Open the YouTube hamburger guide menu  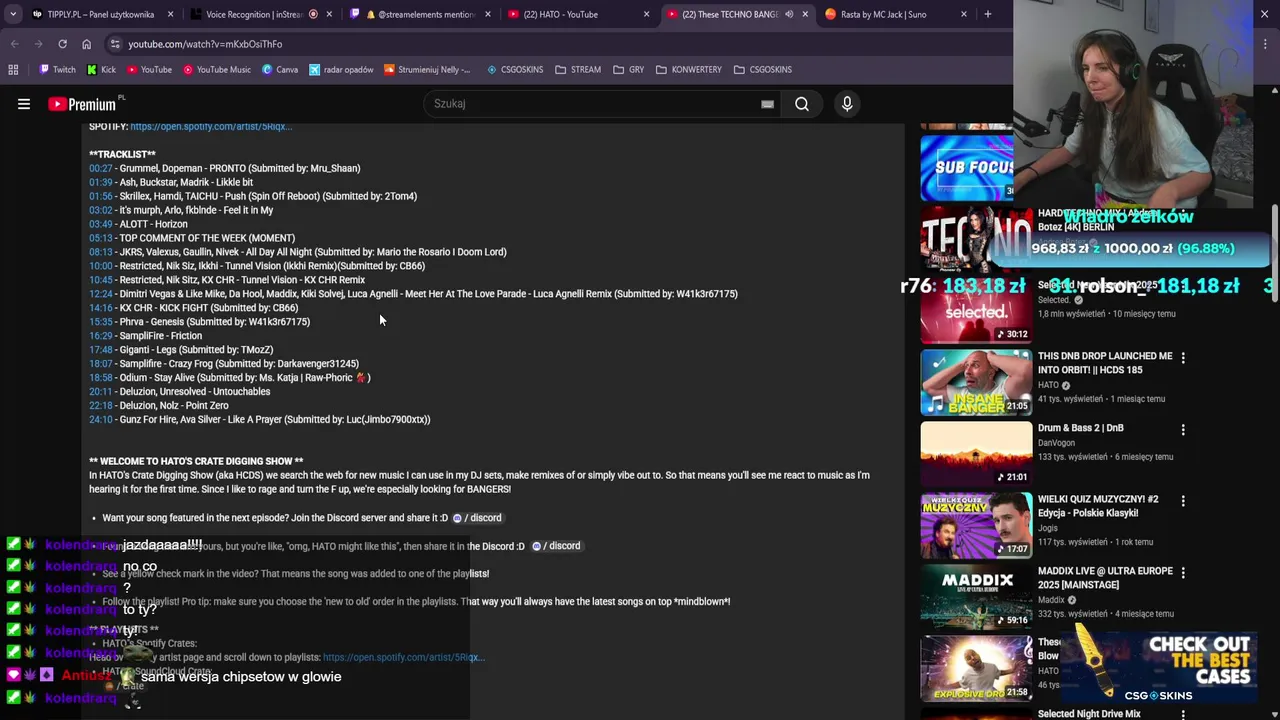[24, 104]
